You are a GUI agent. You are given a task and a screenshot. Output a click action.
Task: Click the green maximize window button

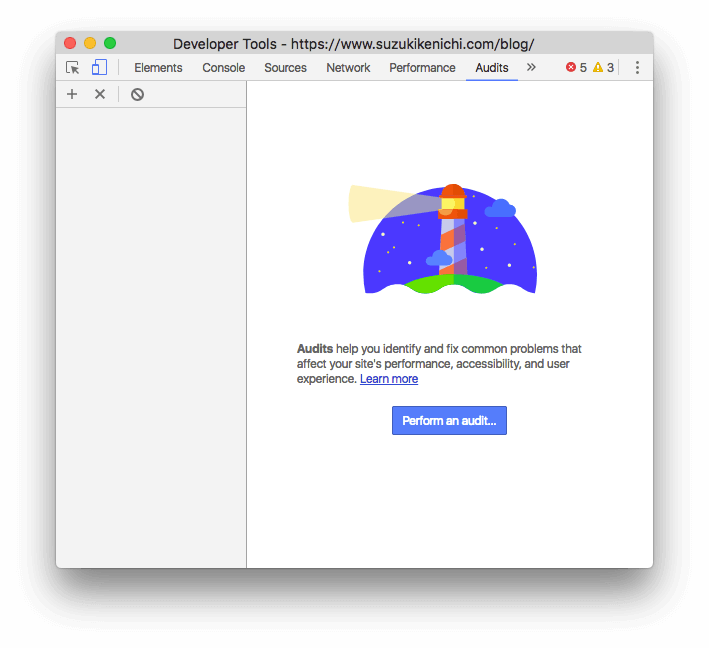tap(110, 43)
